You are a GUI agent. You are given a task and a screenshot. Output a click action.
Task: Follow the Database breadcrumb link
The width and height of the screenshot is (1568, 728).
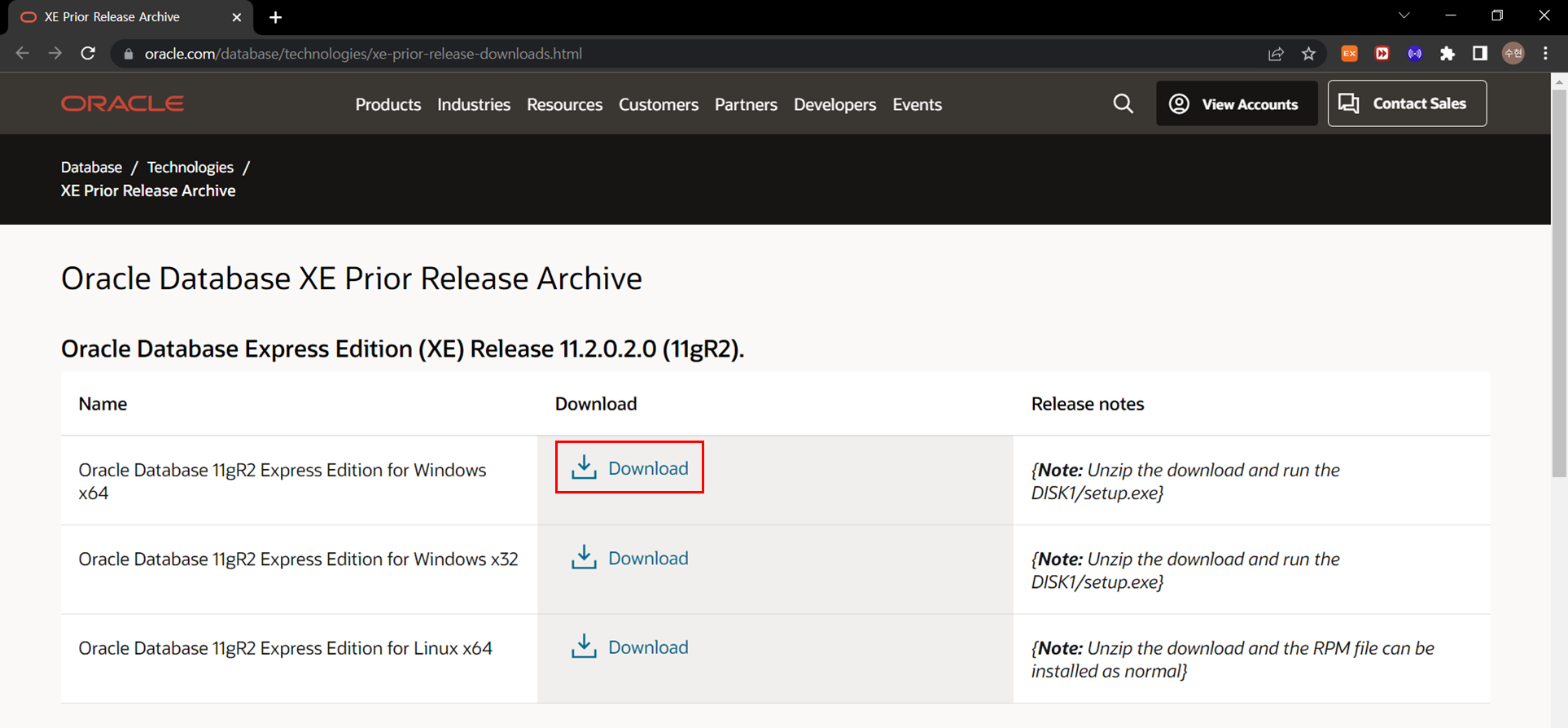click(x=91, y=167)
